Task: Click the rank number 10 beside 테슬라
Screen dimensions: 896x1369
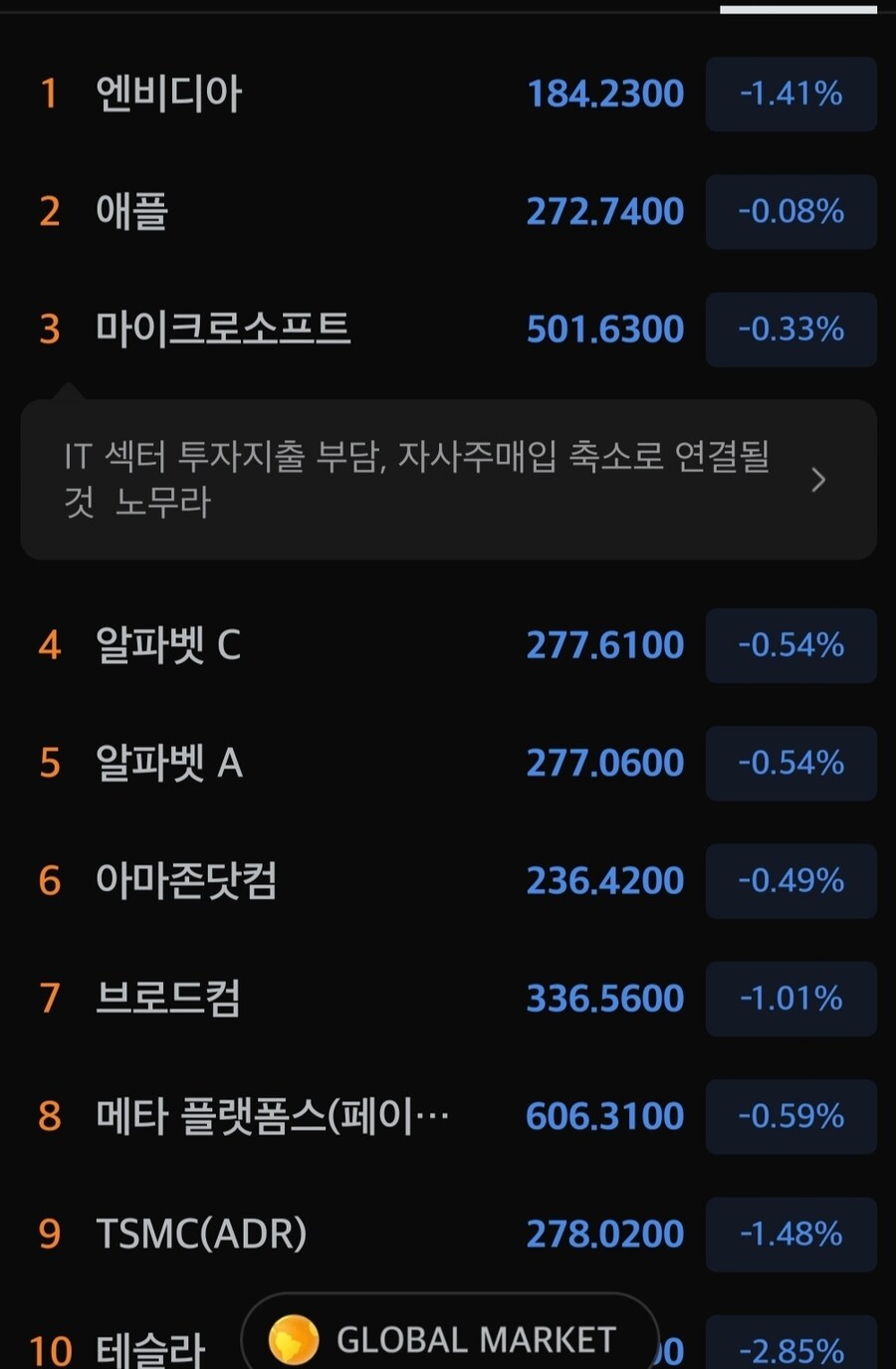Action: [53, 1351]
